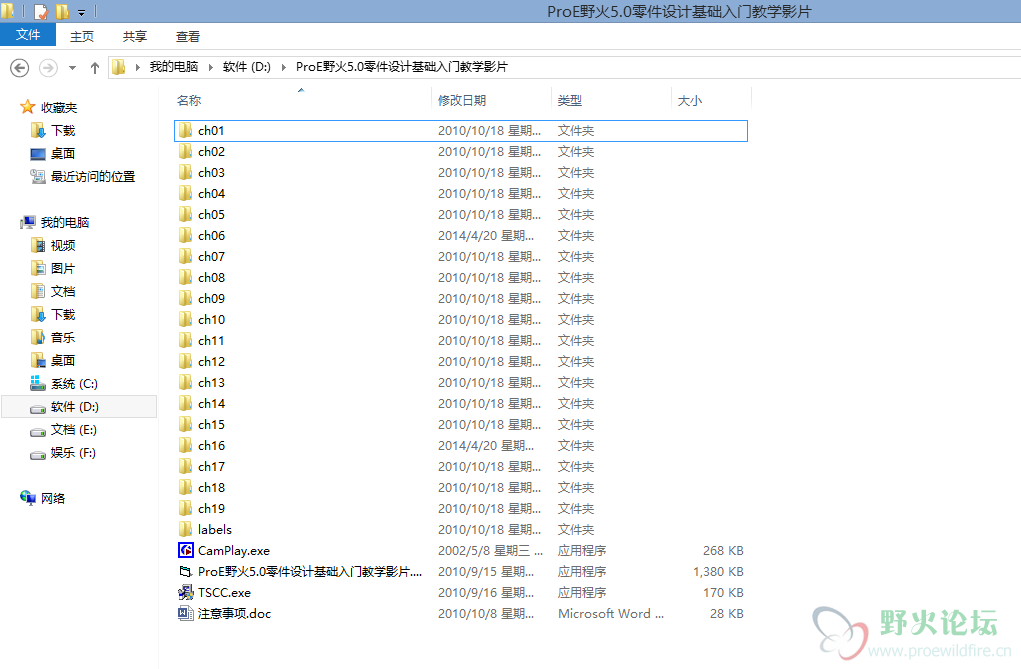Screen dimensions: 1021x669
Task: Open the 共享 ribbon tab
Action: click(135, 36)
